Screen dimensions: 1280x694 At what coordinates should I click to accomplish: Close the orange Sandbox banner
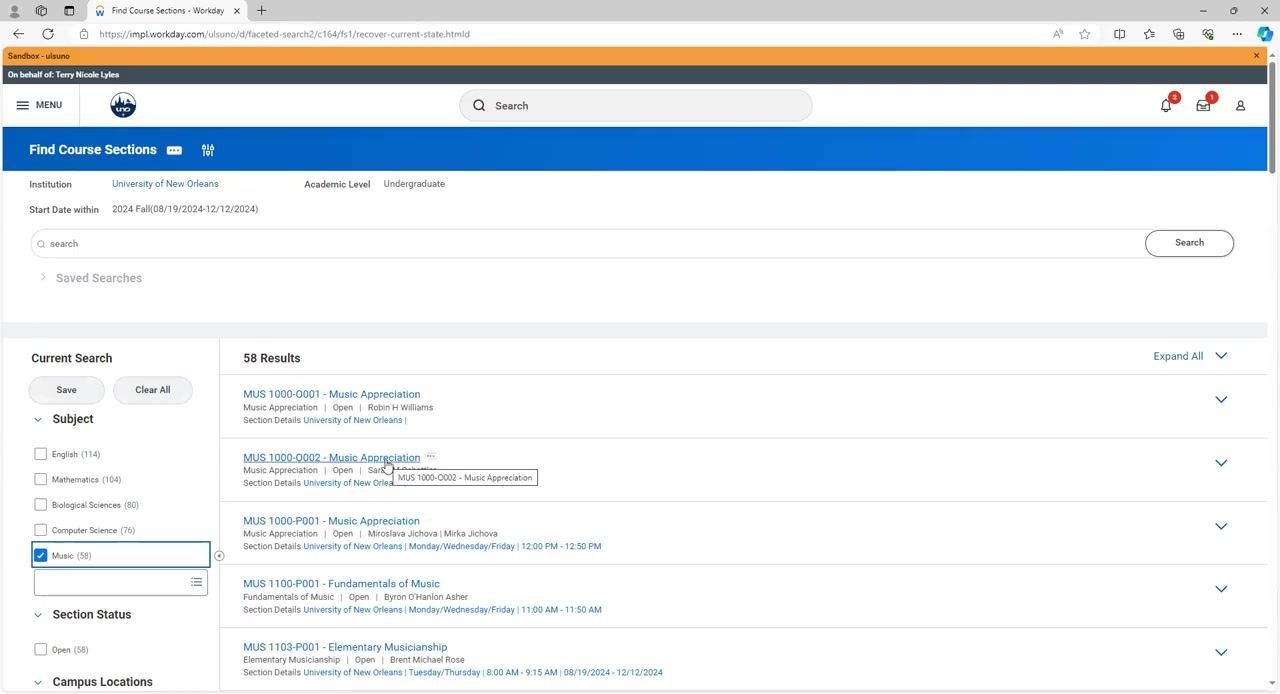coord(1257,56)
